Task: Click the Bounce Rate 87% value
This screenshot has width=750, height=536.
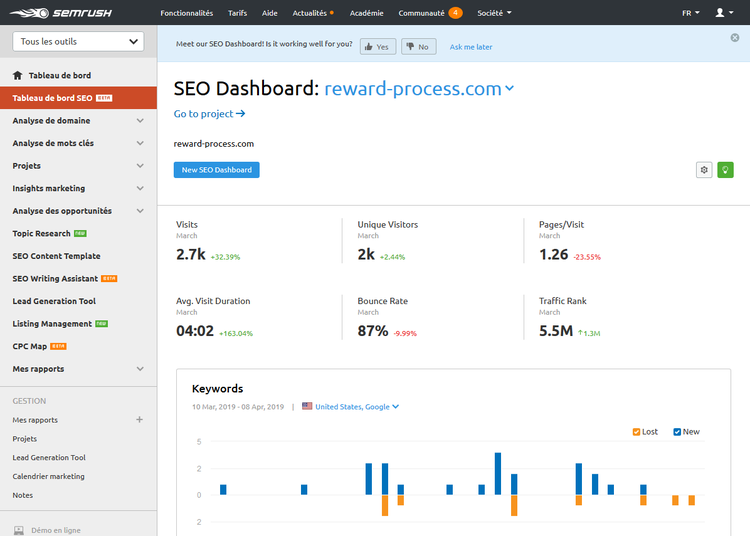Action: click(x=373, y=331)
